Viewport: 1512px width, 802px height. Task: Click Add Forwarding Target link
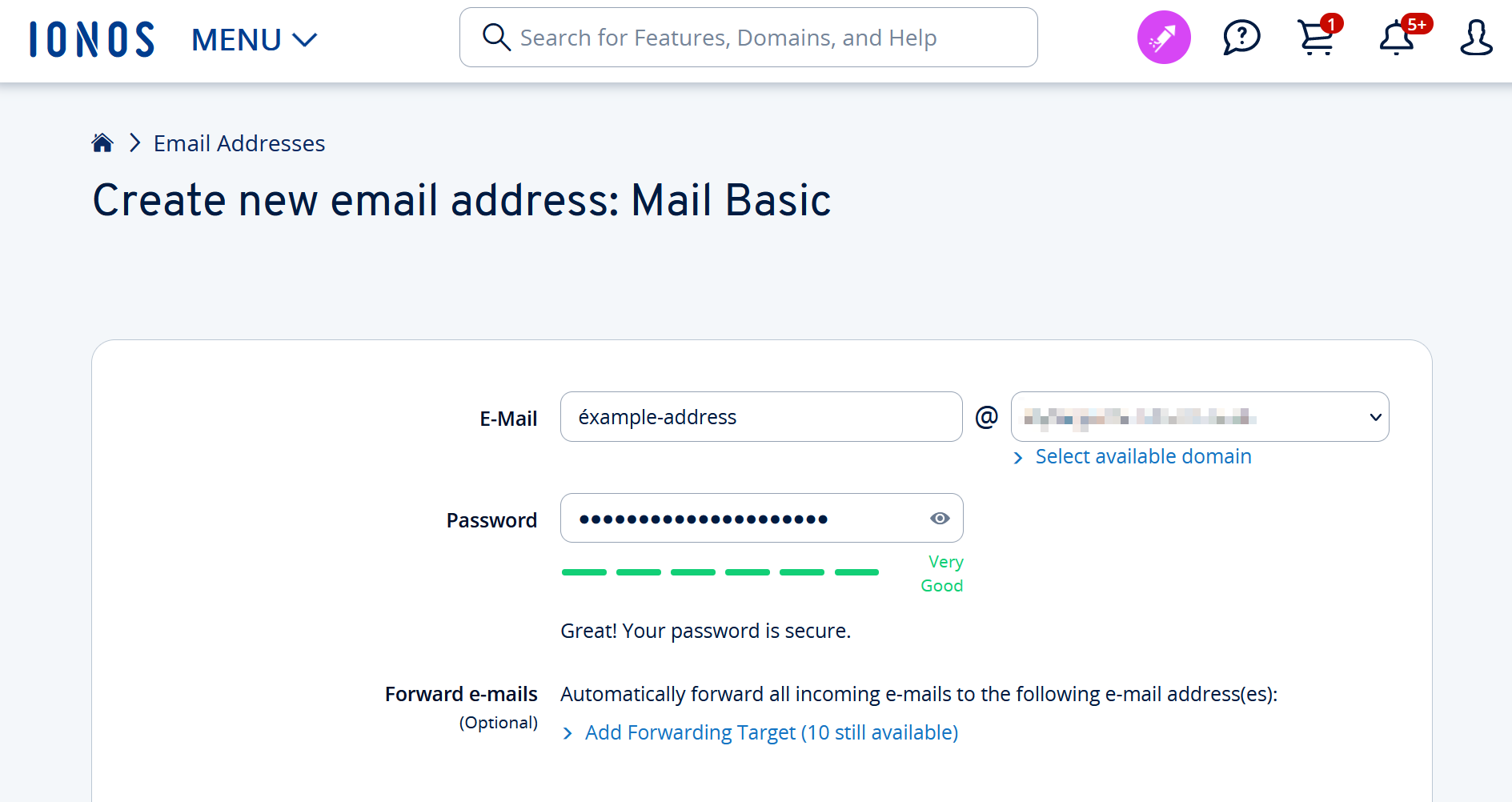(771, 732)
